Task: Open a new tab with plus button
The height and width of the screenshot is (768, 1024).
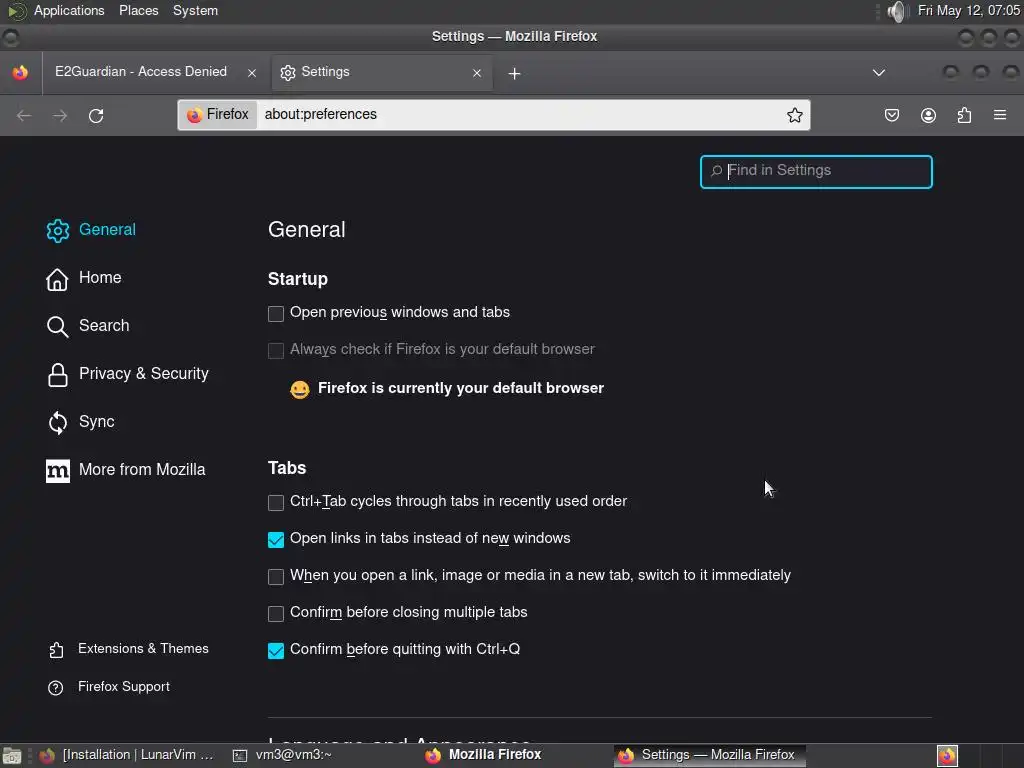Action: (x=514, y=73)
